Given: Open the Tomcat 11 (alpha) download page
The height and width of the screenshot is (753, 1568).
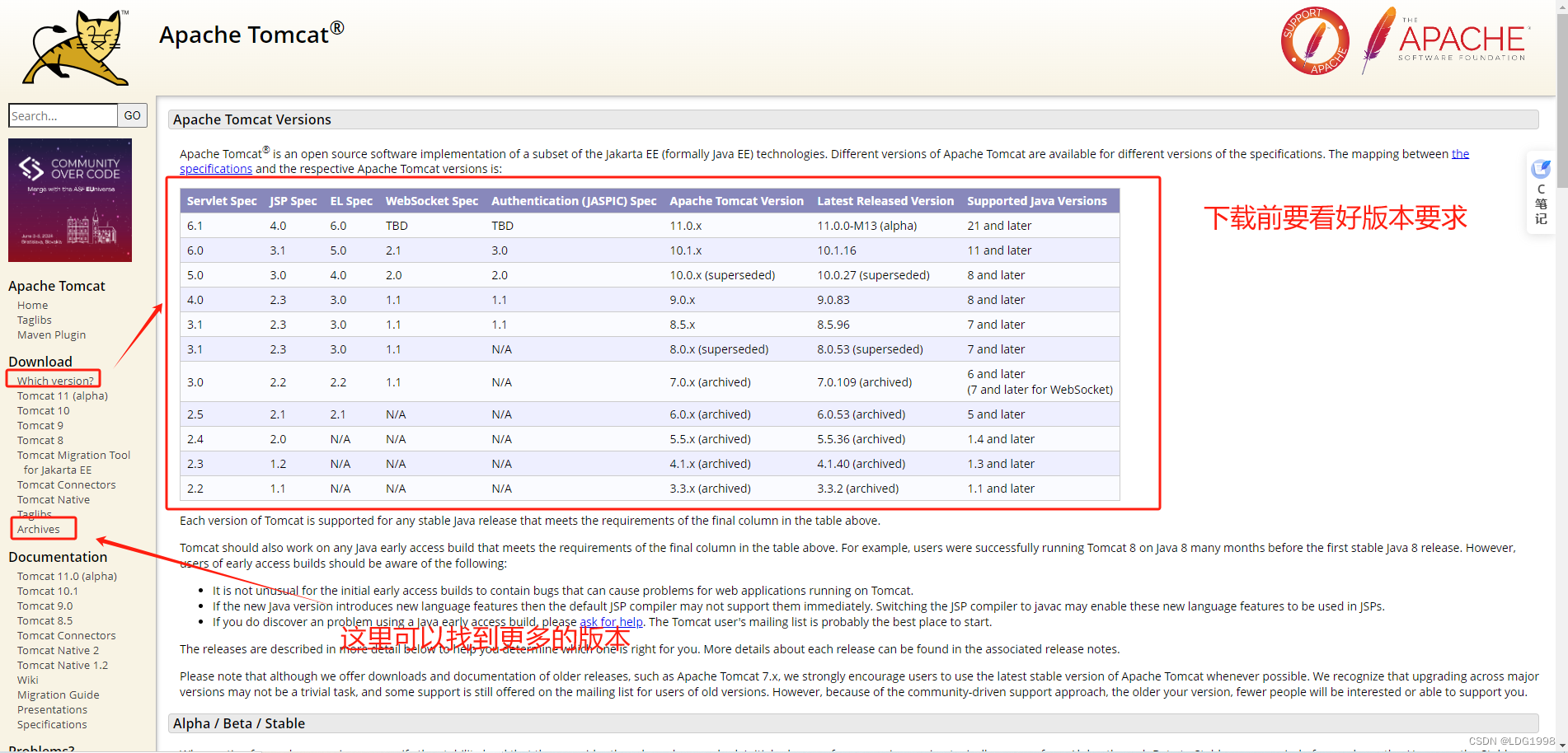Looking at the screenshot, I should coord(62,395).
